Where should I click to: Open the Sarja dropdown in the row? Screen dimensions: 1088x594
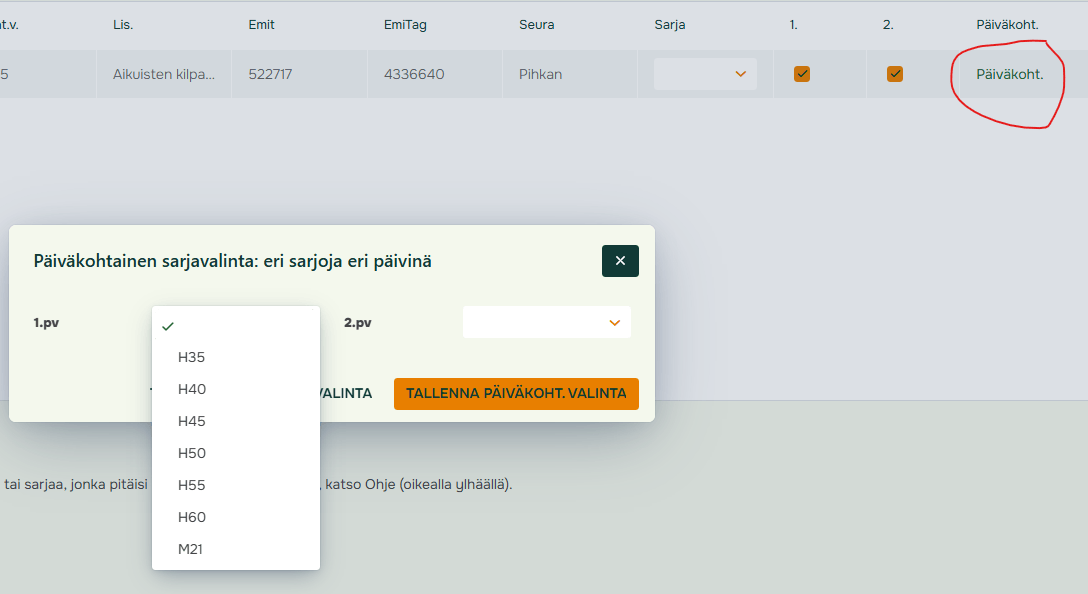tap(705, 74)
